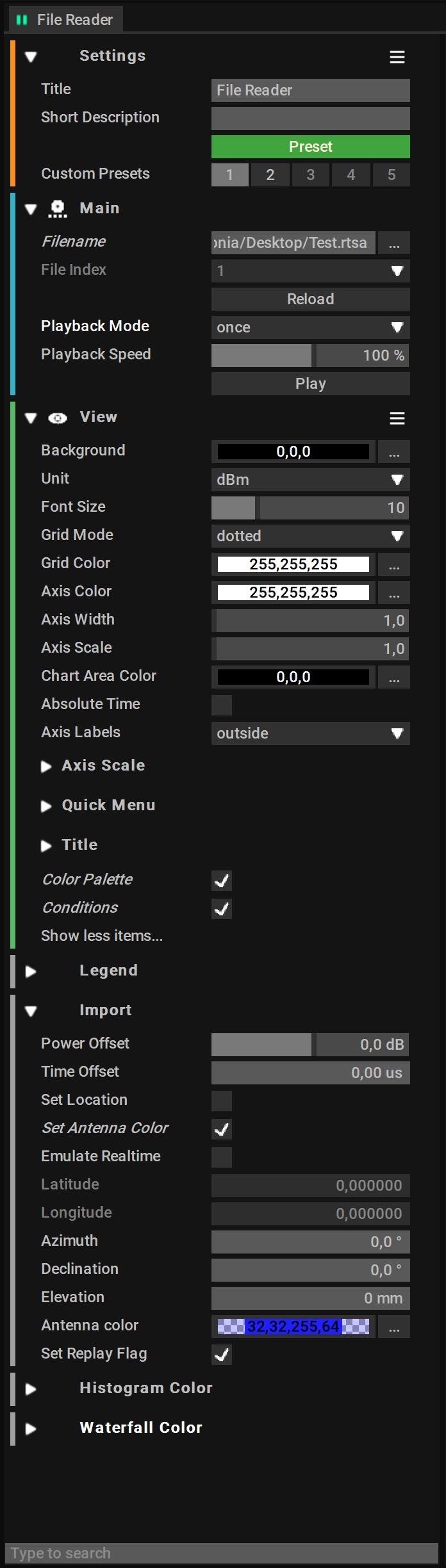The image size is (446, 1568).
Task: Open the Antenna color picker ellipsis button
Action: [393, 1327]
